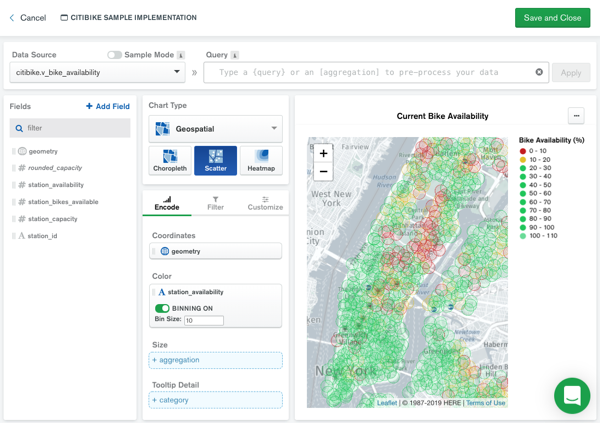601x423 pixels.
Task: Click the yellow 10 - 20 legend swatch
Action: click(523, 159)
